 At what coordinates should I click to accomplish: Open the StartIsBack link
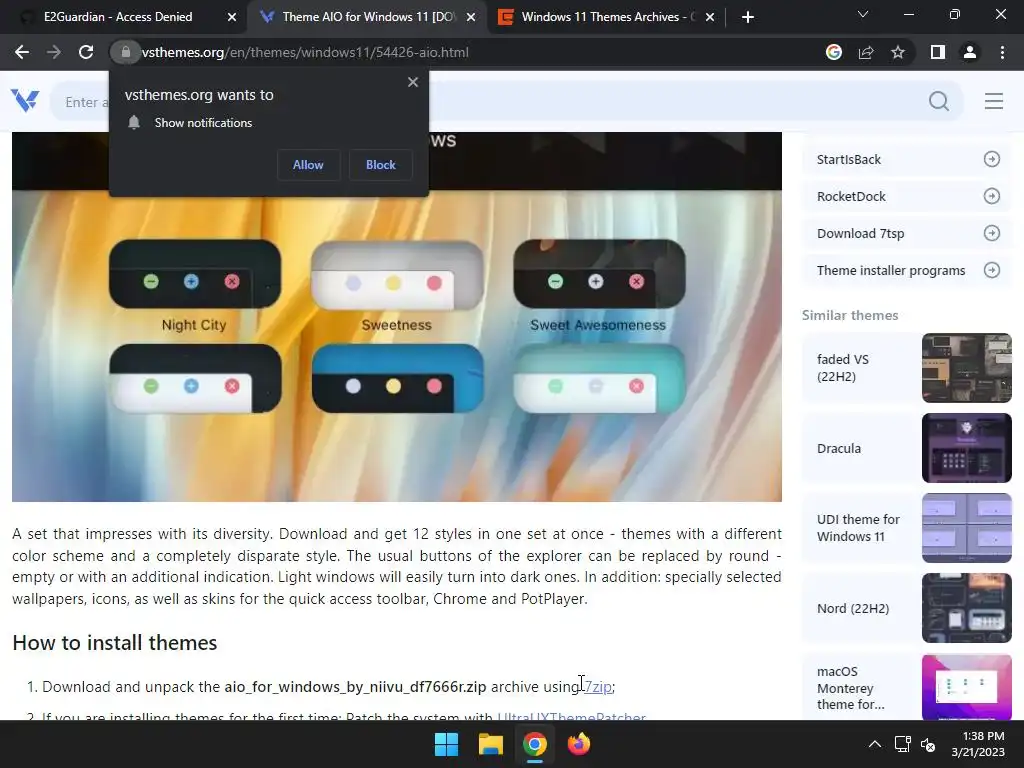coord(849,159)
